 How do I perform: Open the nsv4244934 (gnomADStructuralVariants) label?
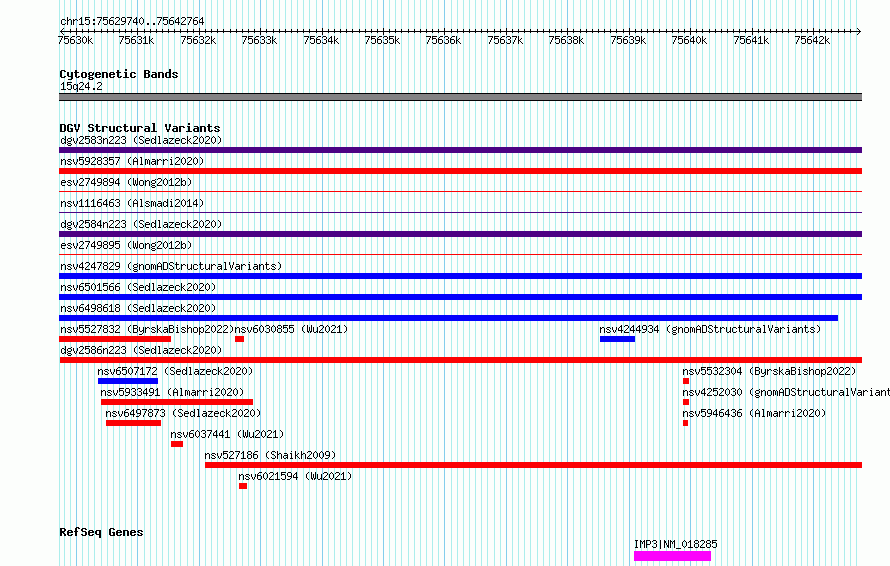710,329
